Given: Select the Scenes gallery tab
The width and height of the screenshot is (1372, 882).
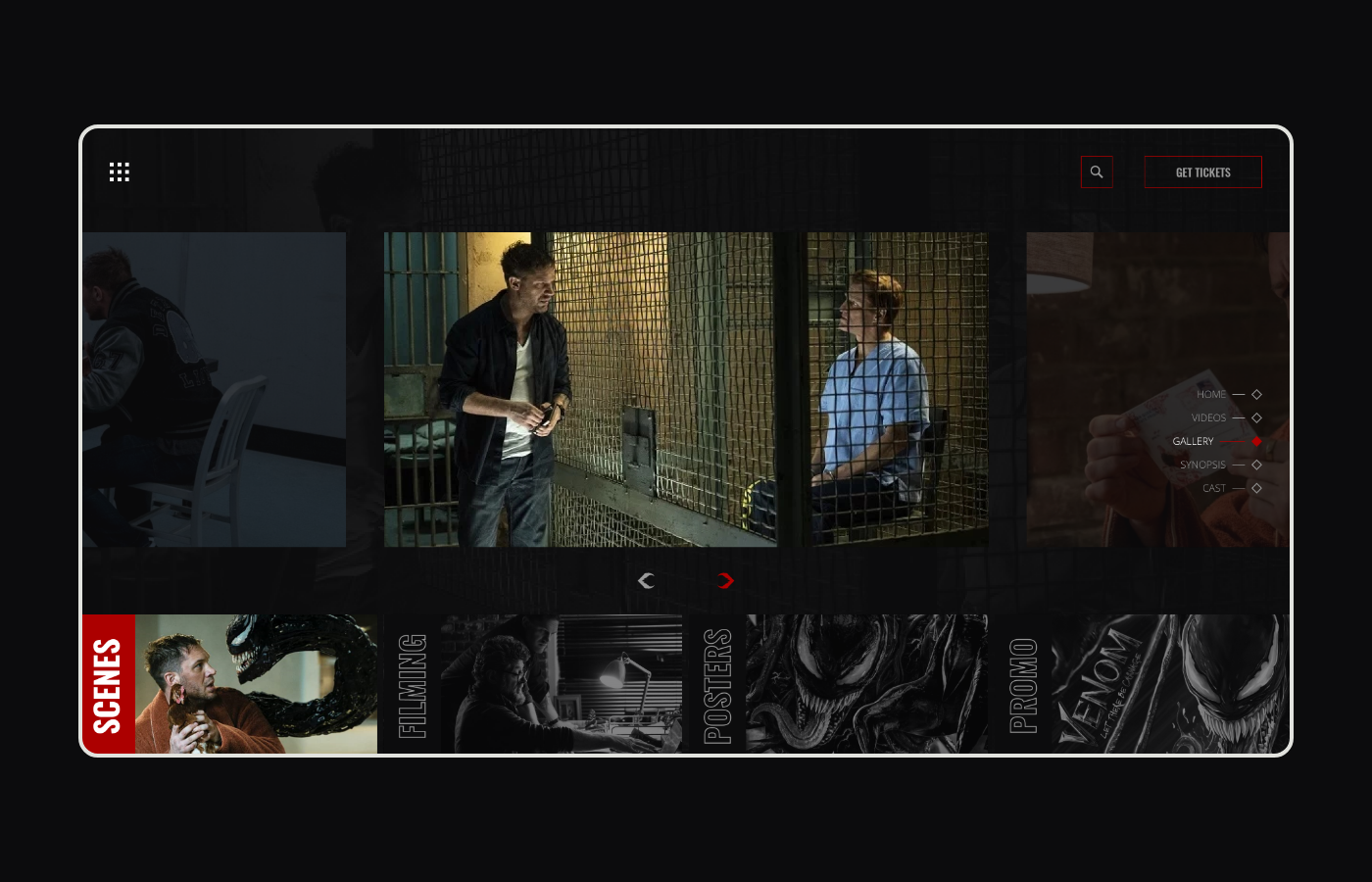Looking at the screenshot, I should point(109,684).
